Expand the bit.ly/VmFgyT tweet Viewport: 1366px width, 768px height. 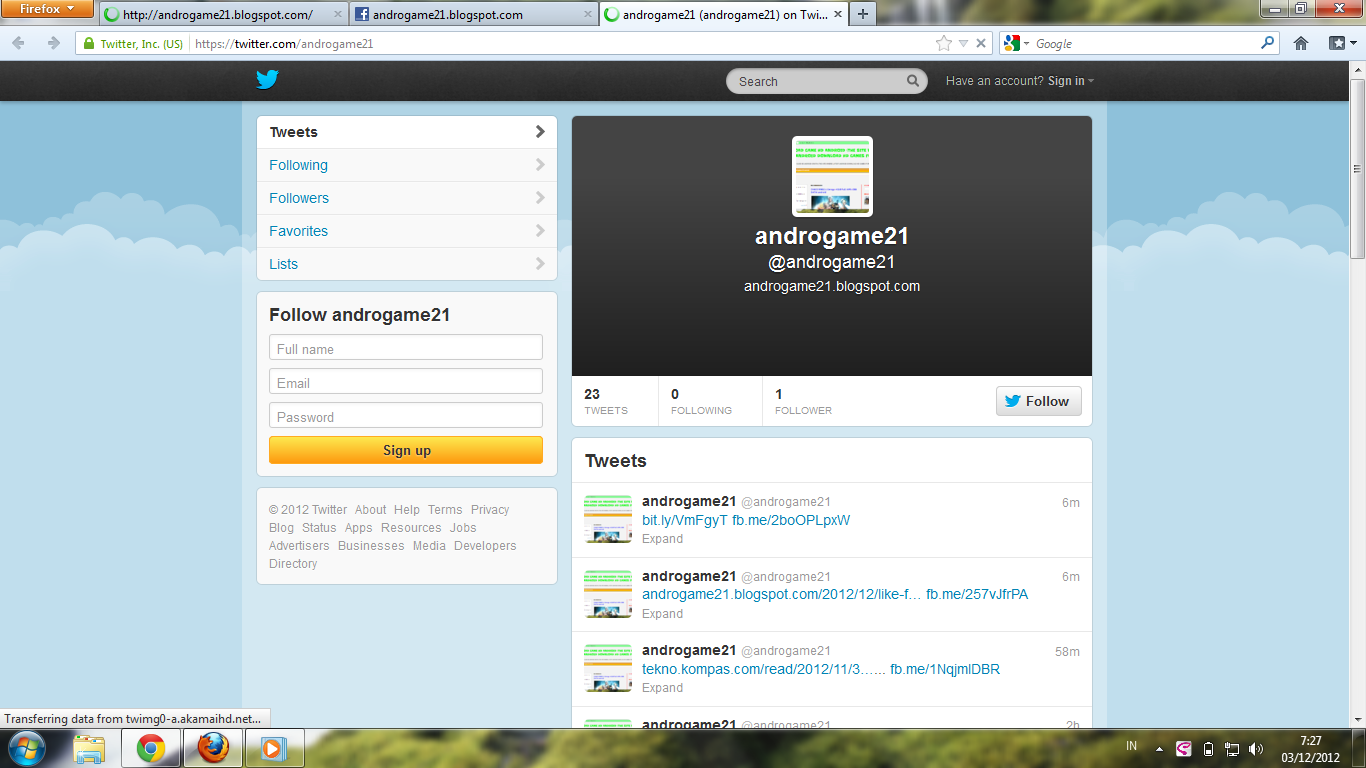tap(662, 539)
